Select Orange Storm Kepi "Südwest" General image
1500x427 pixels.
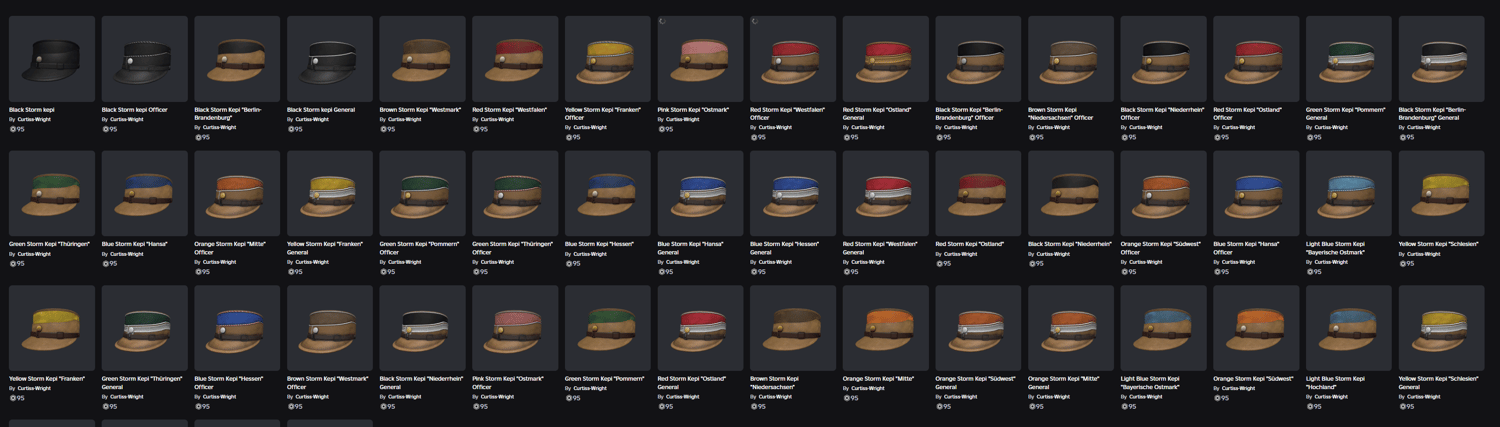click(978, 328)
